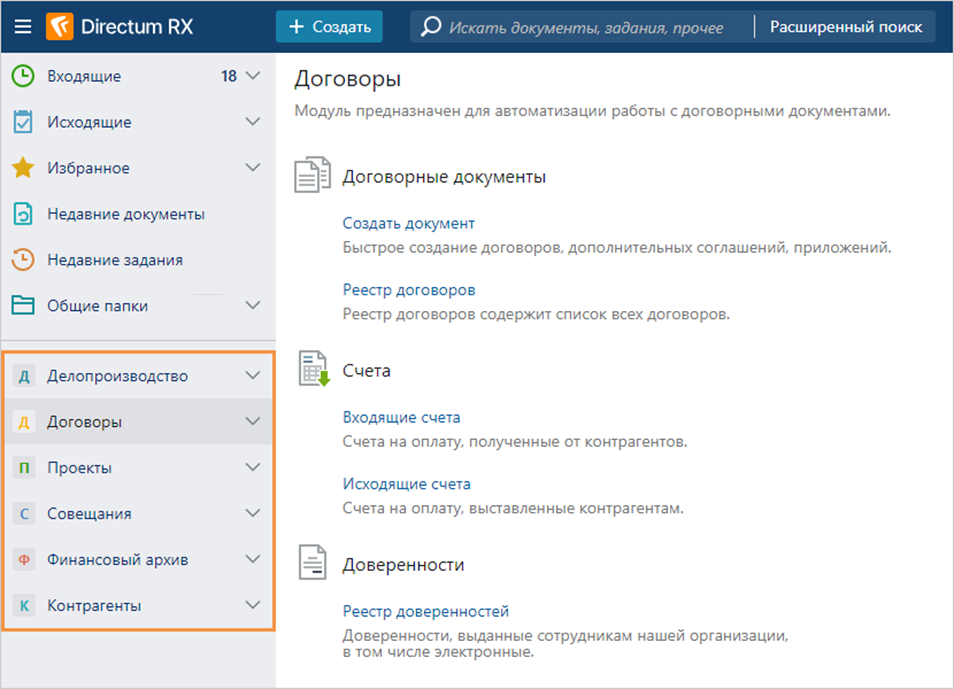Expand the Входящие folder chevron
Screen dimensions: 954x689
point(252,76)
